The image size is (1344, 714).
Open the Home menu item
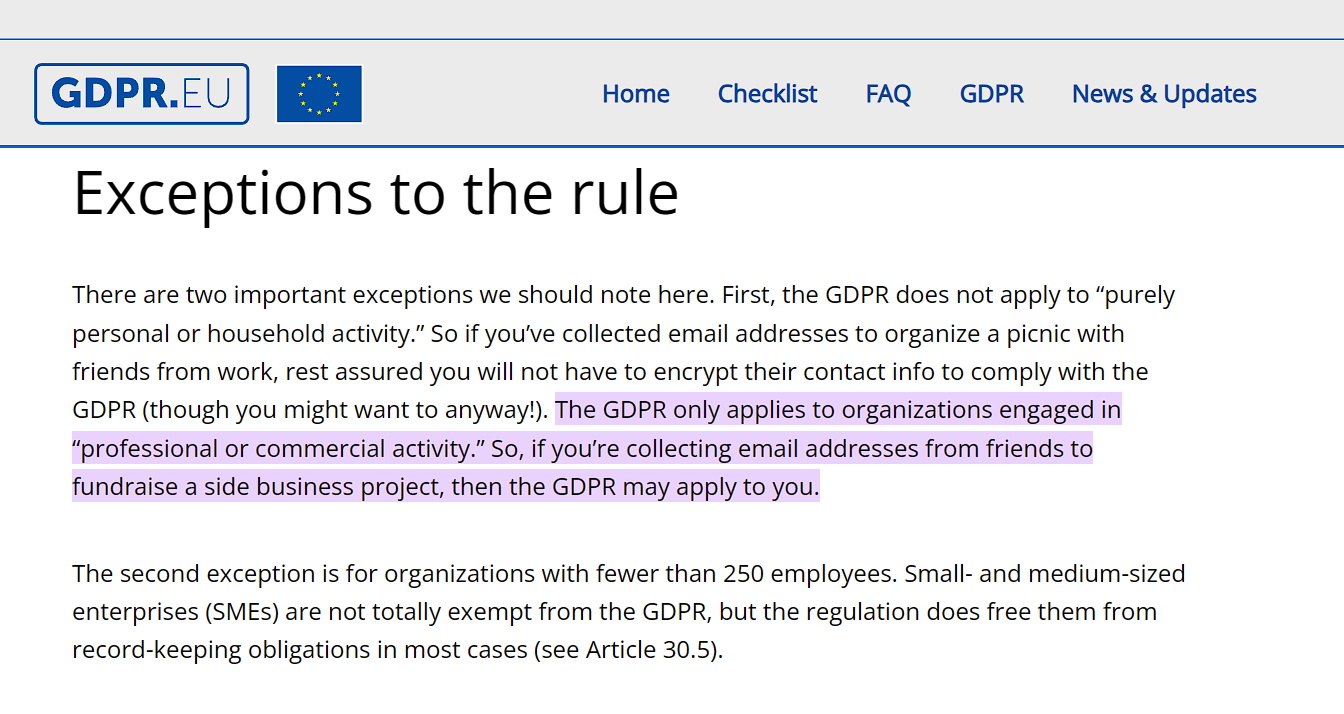[636, 94]
